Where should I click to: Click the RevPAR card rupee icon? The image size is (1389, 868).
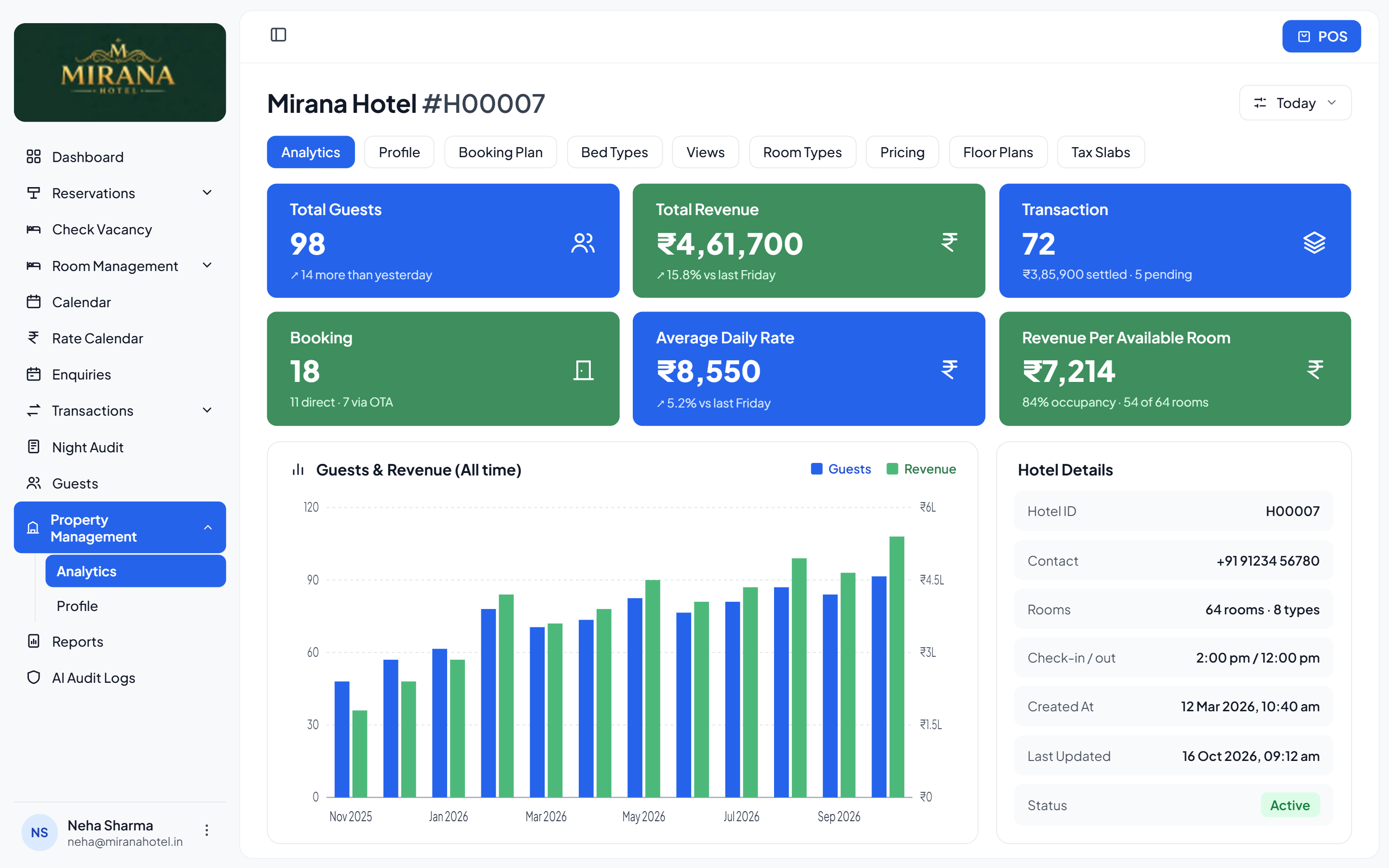click(1315, 370)
